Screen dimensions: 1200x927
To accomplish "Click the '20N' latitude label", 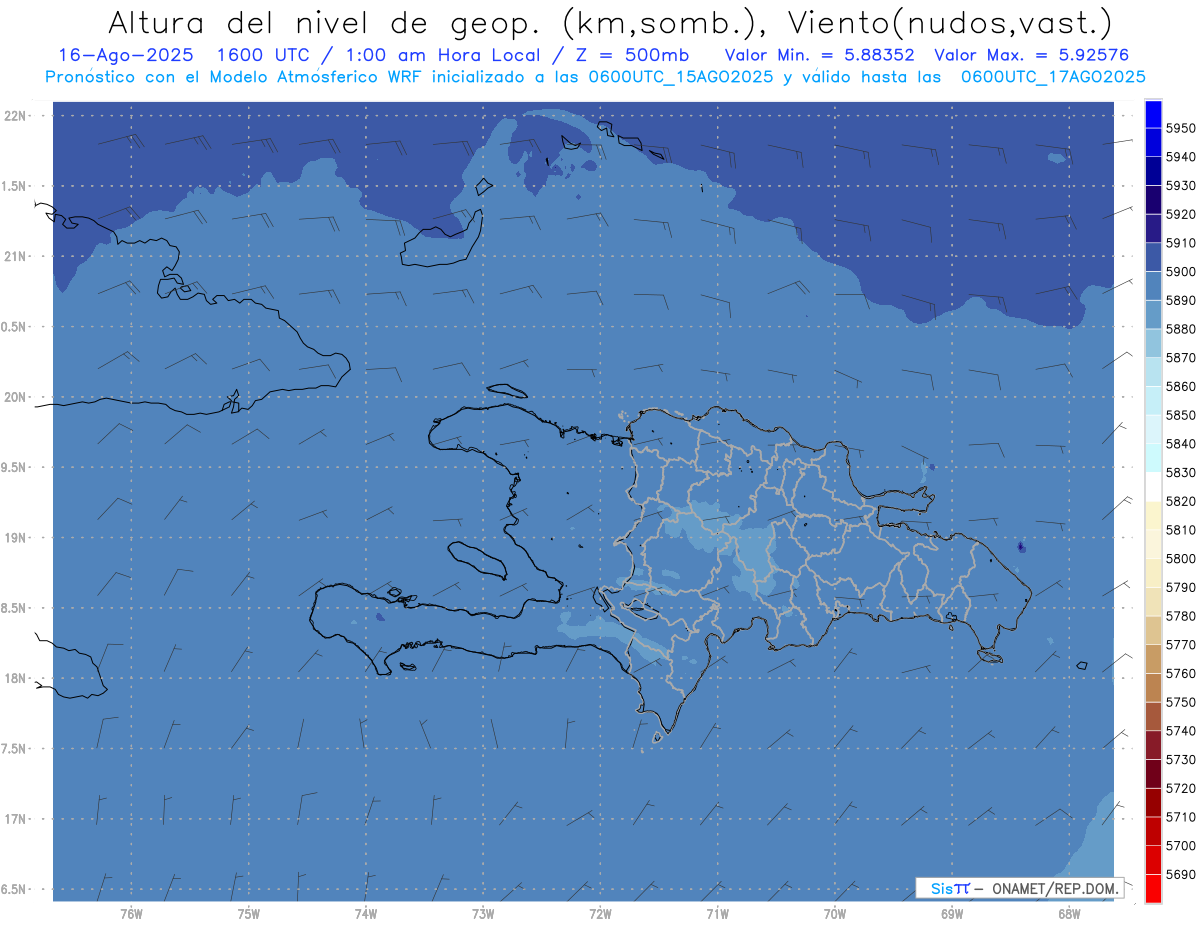I will (x=15, y=397).
